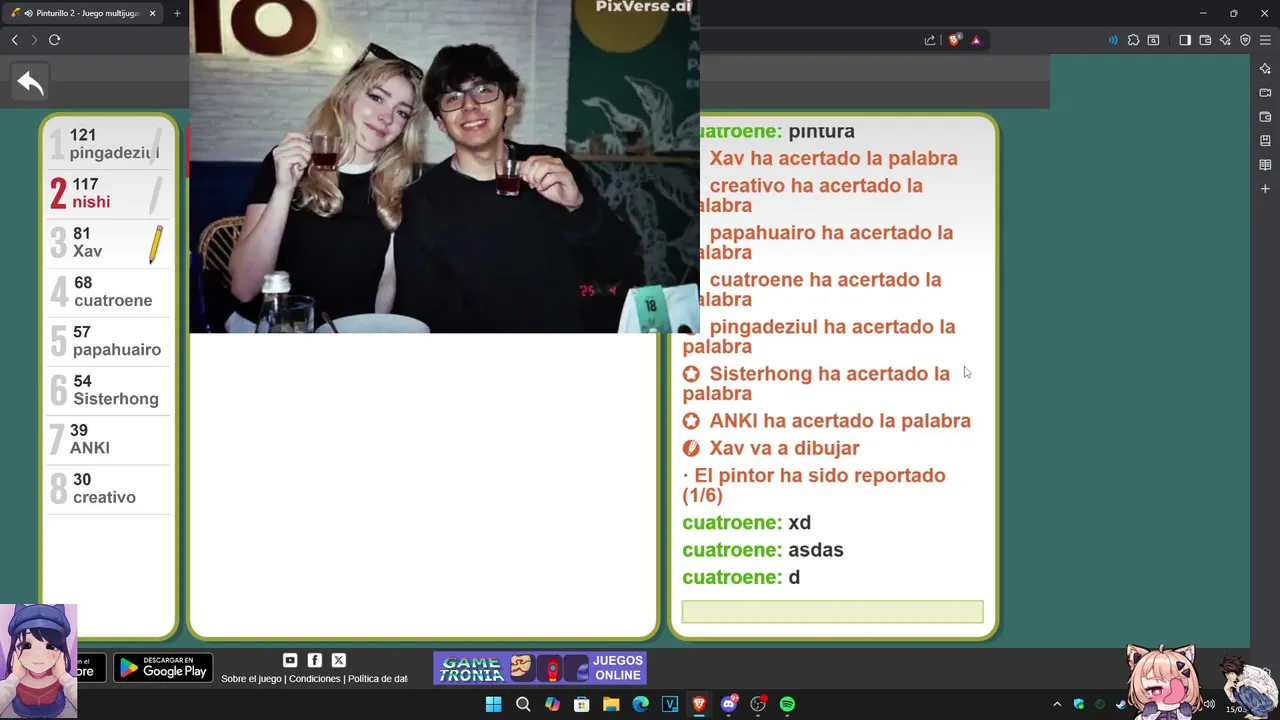
Task: Click the blue audio playing indicator icon
Action: click(1113, 40)
